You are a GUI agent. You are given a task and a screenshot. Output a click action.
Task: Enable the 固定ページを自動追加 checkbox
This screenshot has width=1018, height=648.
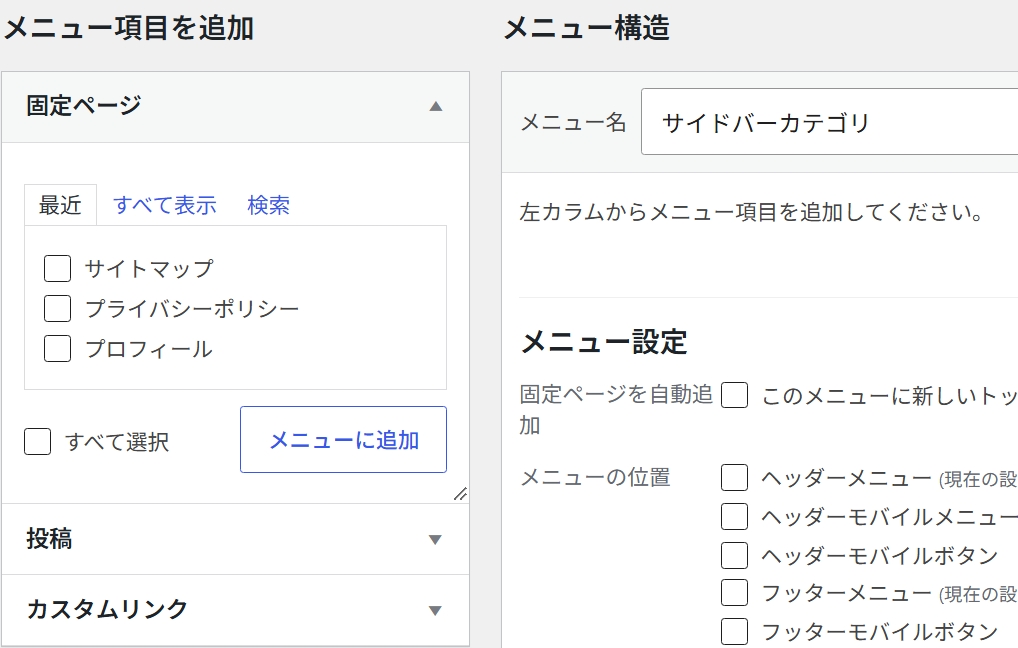(734, 395)
